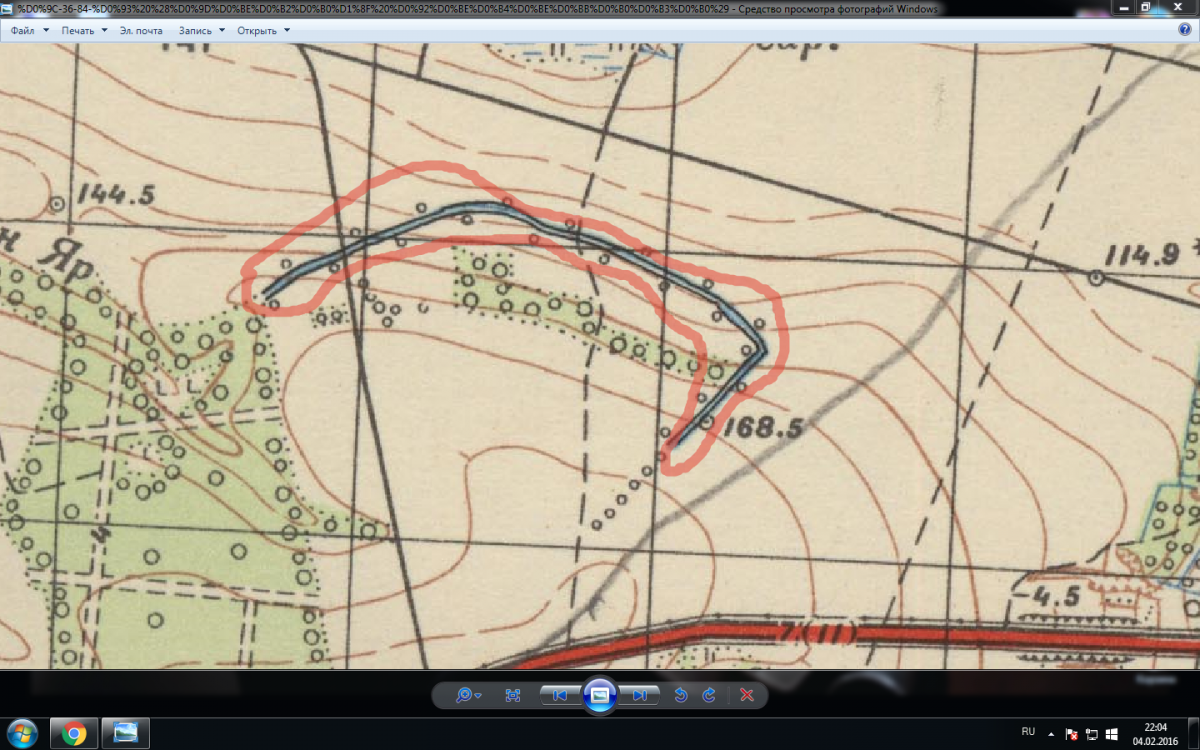Start the slideshow with the center round button
Viewport: 1200px width, 750px height.
pos(599,695)
